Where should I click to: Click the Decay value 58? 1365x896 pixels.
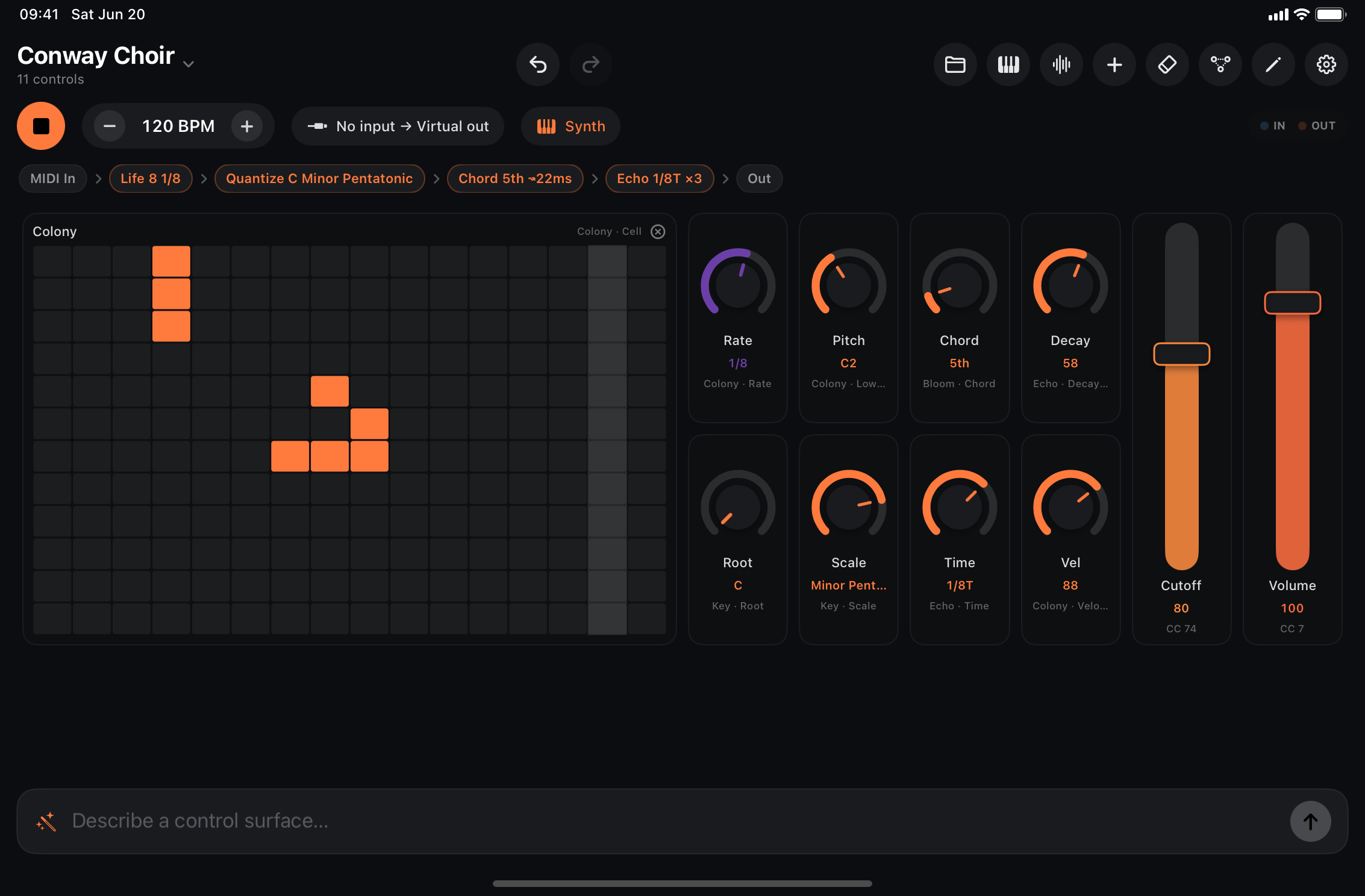pos(1070,363)
